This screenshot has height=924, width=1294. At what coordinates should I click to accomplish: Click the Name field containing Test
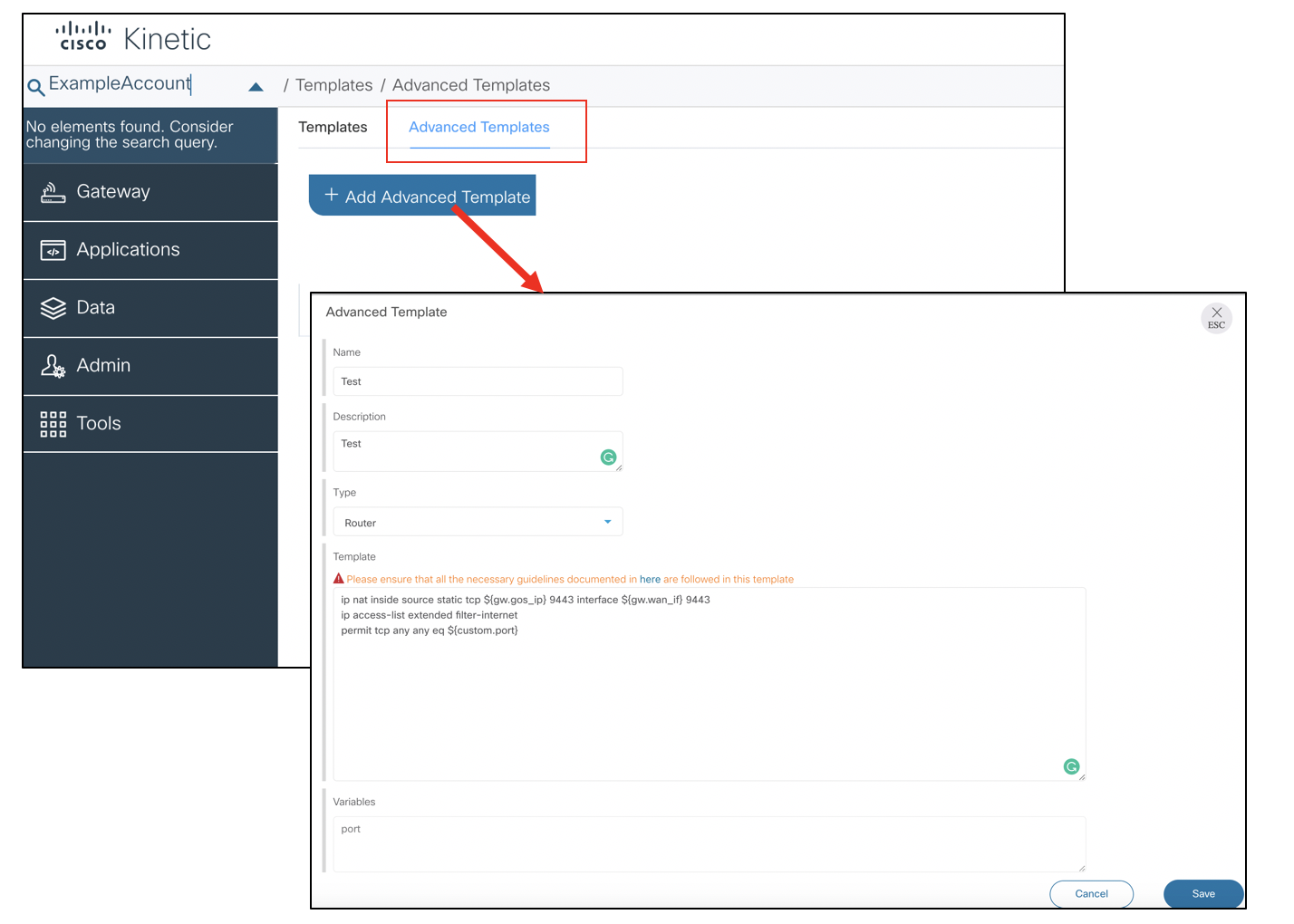478,381
